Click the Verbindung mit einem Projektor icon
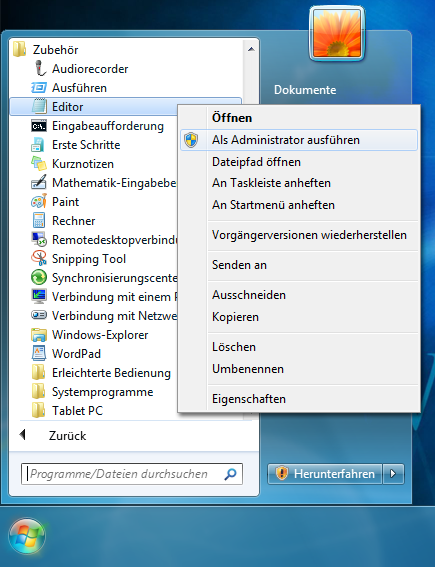This screenshot has width=435, height=567. tap(39, 297)
